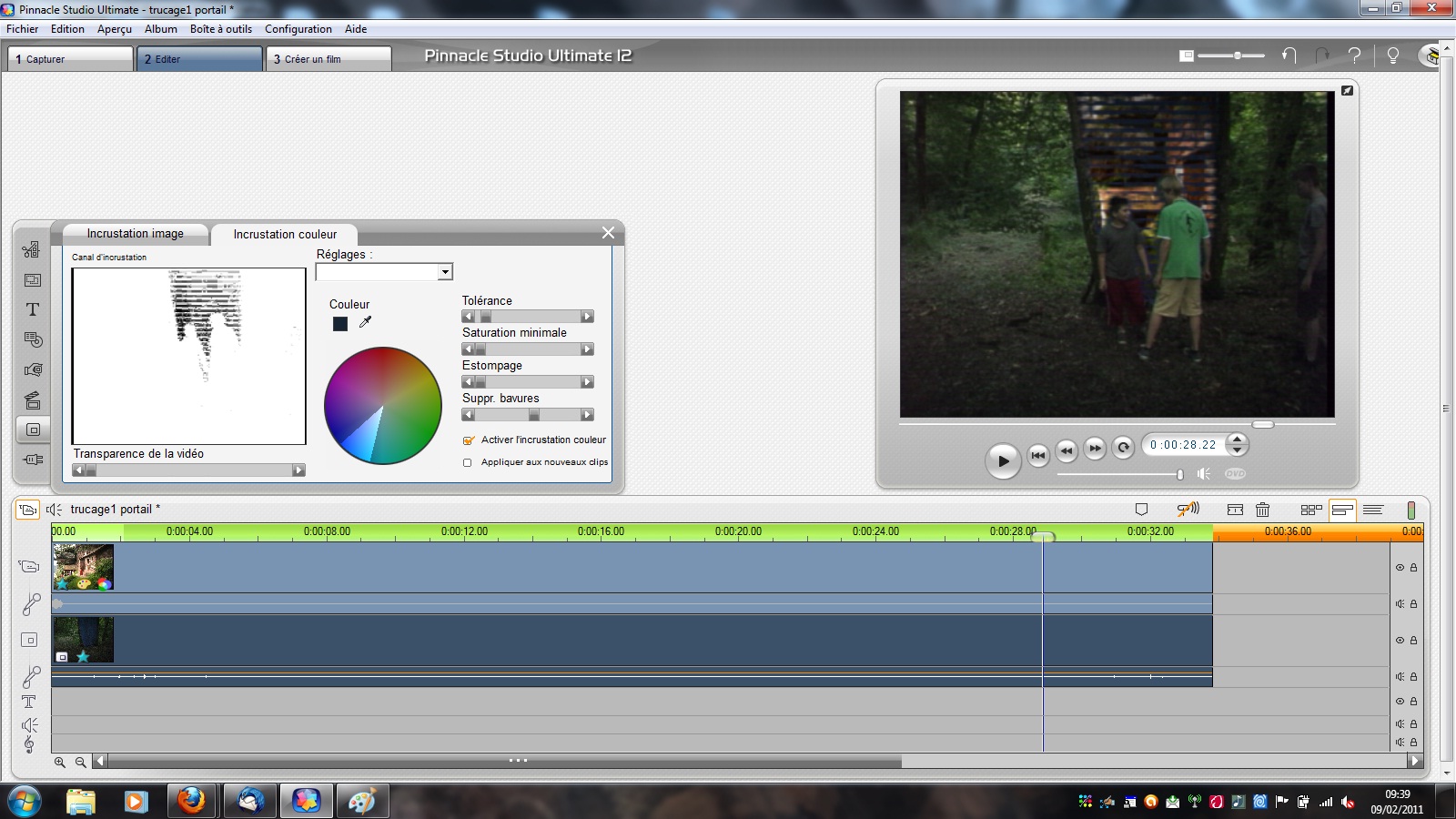
Task: Hide the main video track eye icon
Action: pos(1400,567)
